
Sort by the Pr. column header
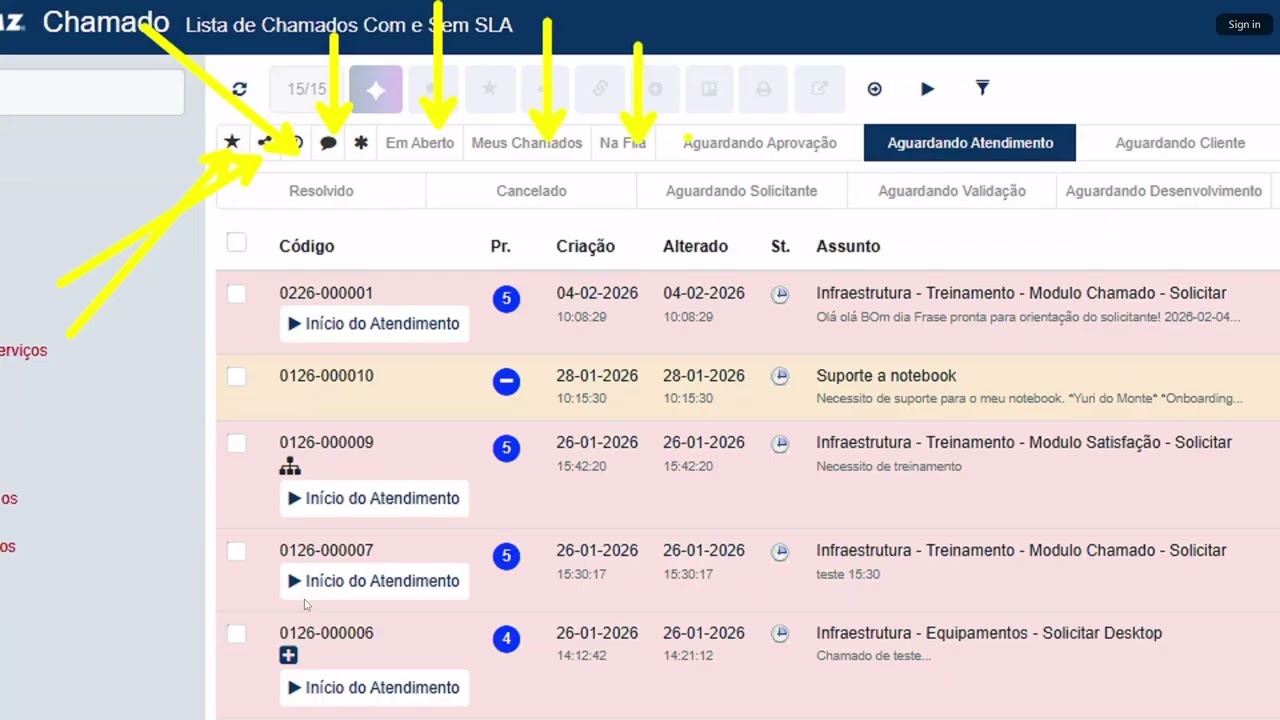click(x=500, y=246)
